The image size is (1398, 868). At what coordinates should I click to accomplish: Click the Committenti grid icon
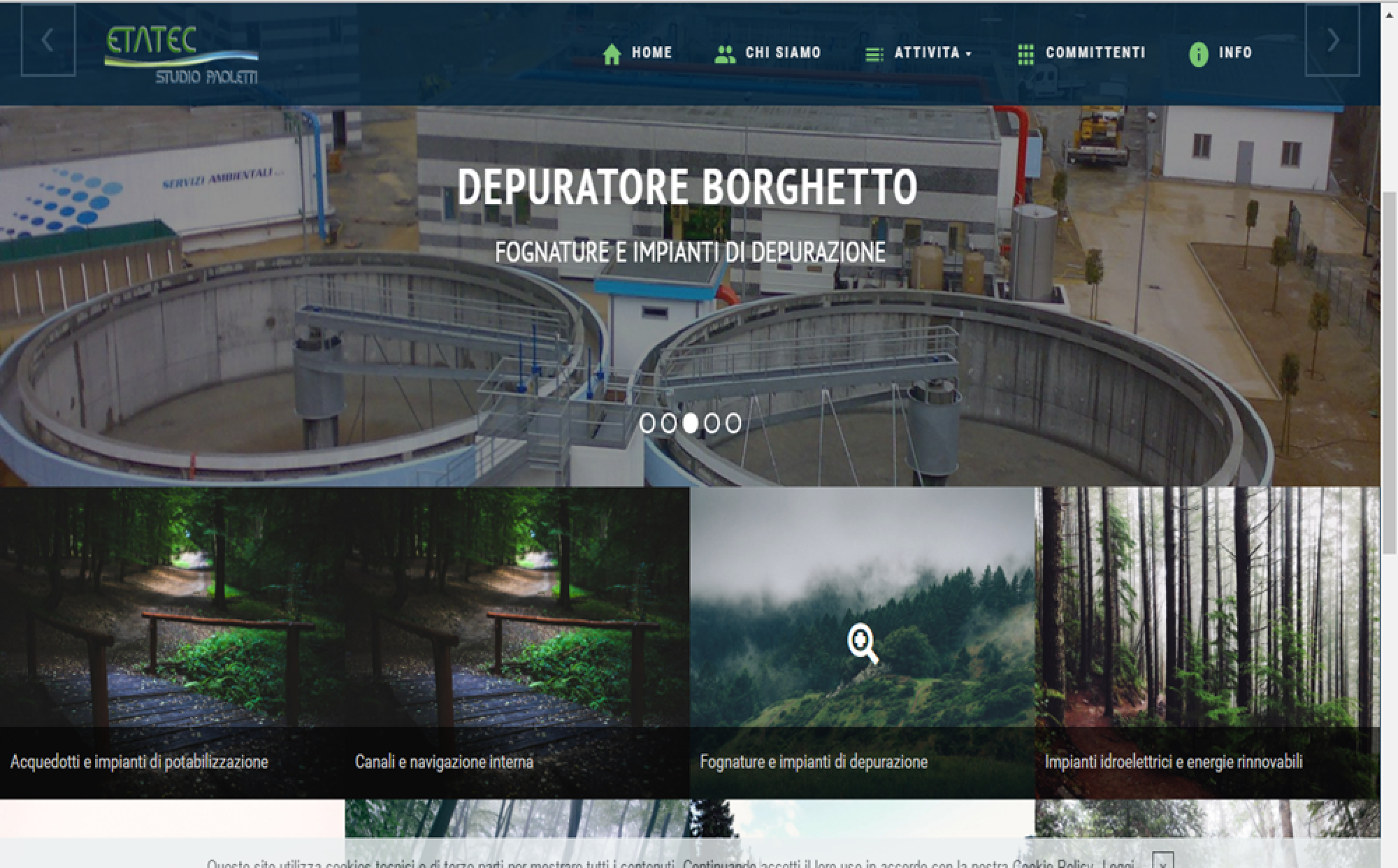[x=1025, y=55]
